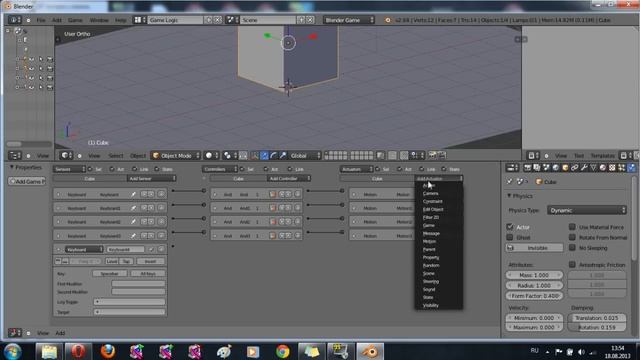Open the Sensors visibility dropdown

pyautogui.click(x=69, y=169)
